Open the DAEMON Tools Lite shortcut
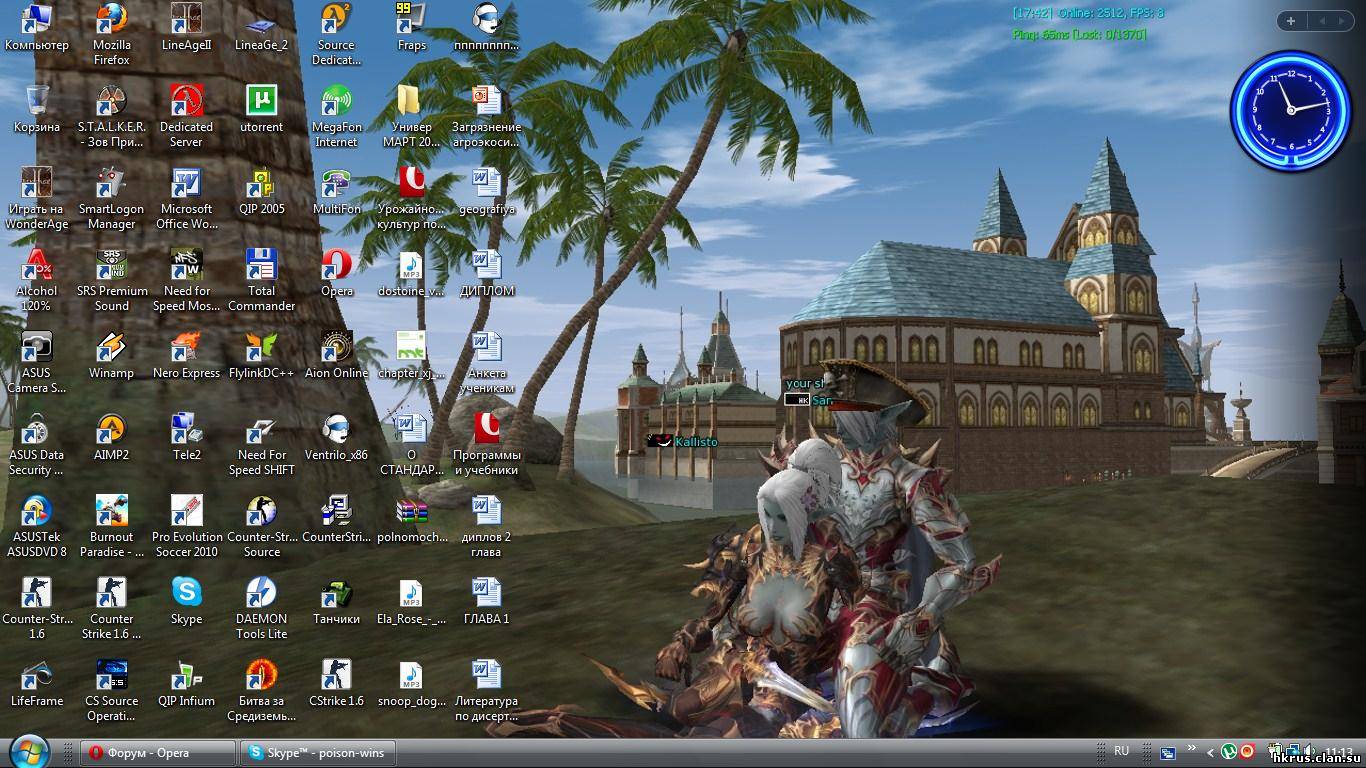This screenshot has width=1366, height=768. (x=261, y=594)
